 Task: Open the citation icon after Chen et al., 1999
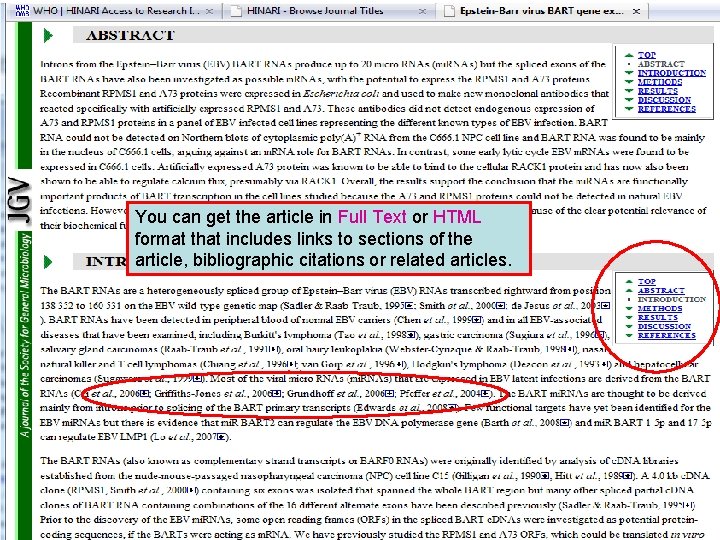pos(477,320)
